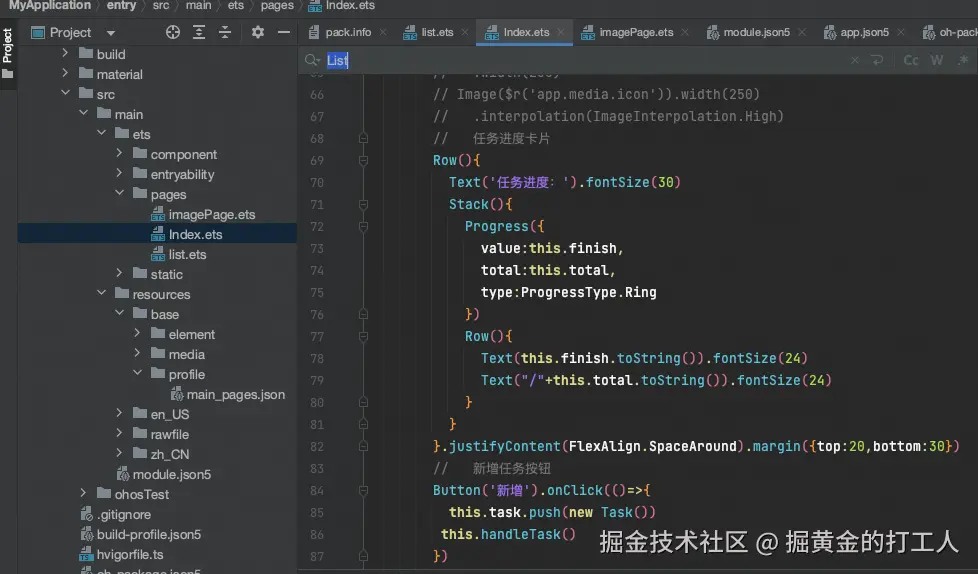Expand the rawfile folder

click(x=119, y=434)
